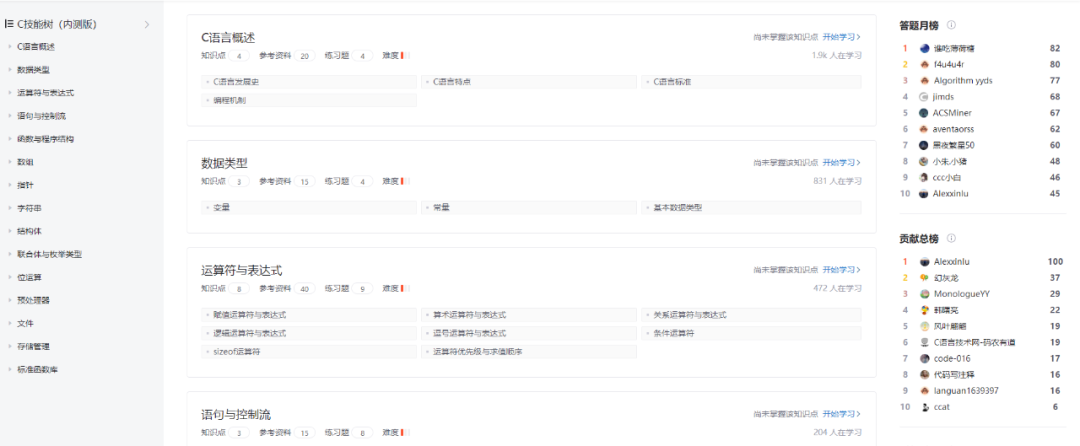Expand the 数据类型 tree item arrow
This screenshot has height=446, width=1080.
10,70
